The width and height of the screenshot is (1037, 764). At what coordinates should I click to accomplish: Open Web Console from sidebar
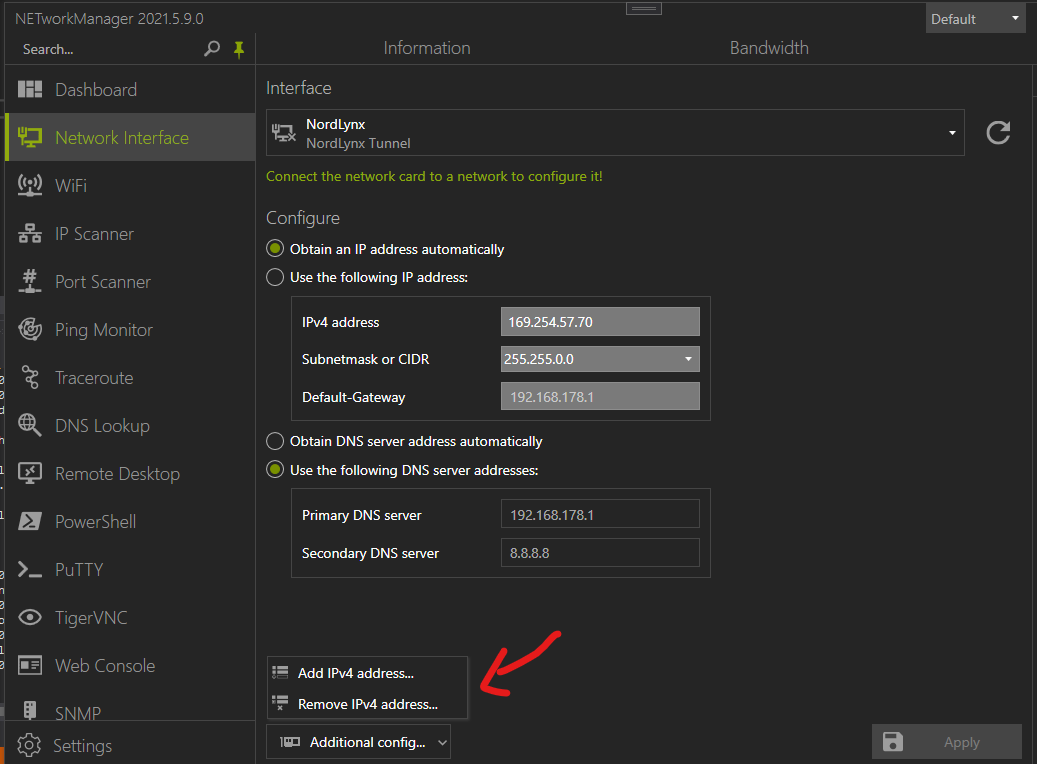click(130, 665)
